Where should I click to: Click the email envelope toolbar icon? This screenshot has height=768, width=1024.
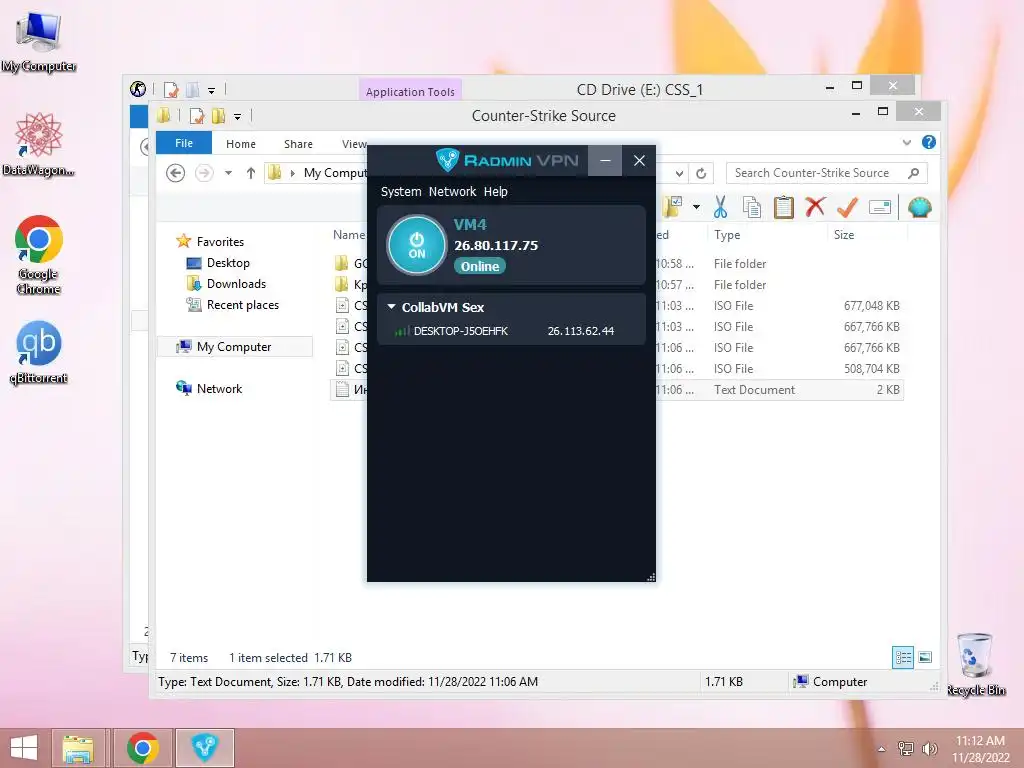click(x=880, y=207)
